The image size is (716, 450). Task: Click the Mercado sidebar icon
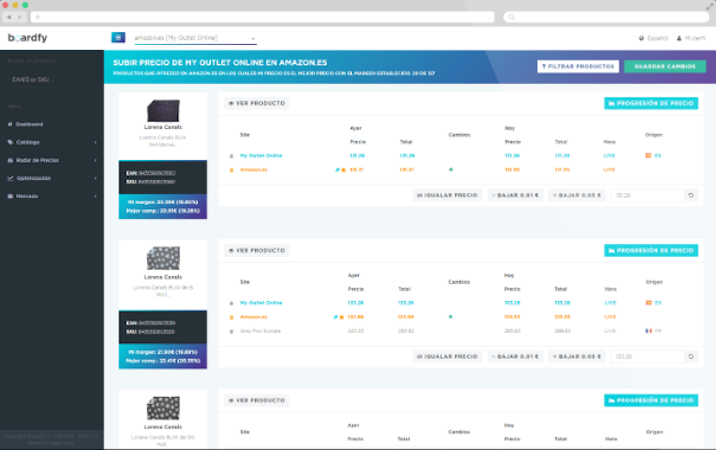pos(10,196)
